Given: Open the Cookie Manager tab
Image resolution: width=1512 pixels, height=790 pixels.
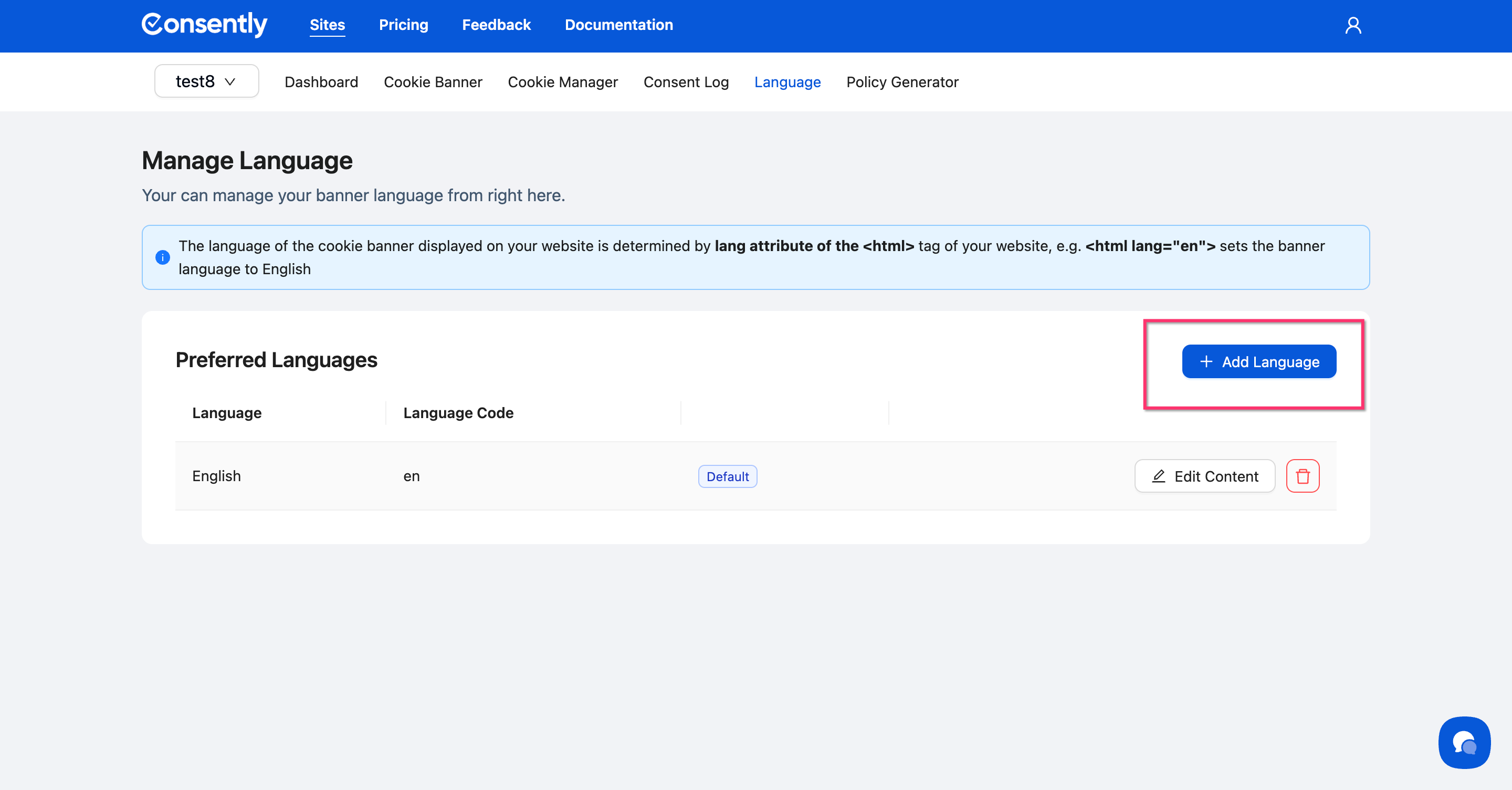Looking at the screenshot, I should click(562, 82).
